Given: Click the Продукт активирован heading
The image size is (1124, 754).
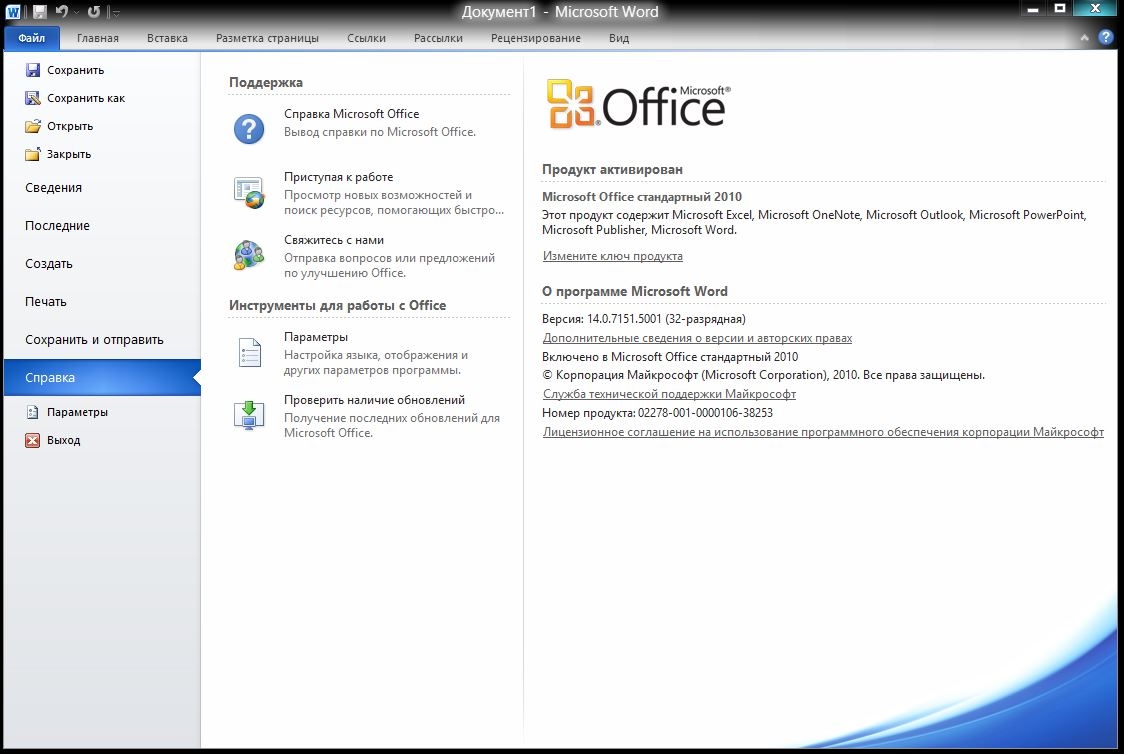Looking at the screenshot, I should click(612, 169).
